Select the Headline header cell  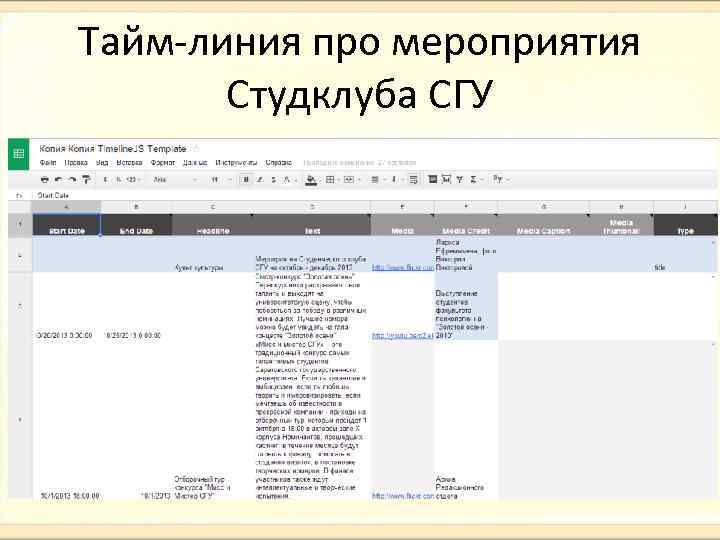pos(213,225)
